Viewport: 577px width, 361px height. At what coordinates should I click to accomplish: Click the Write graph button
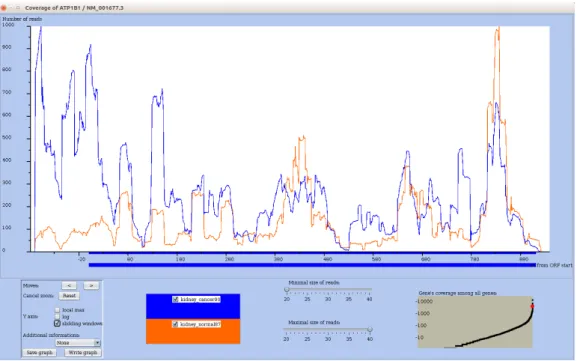pyautogui.click(x=83, y=353)
